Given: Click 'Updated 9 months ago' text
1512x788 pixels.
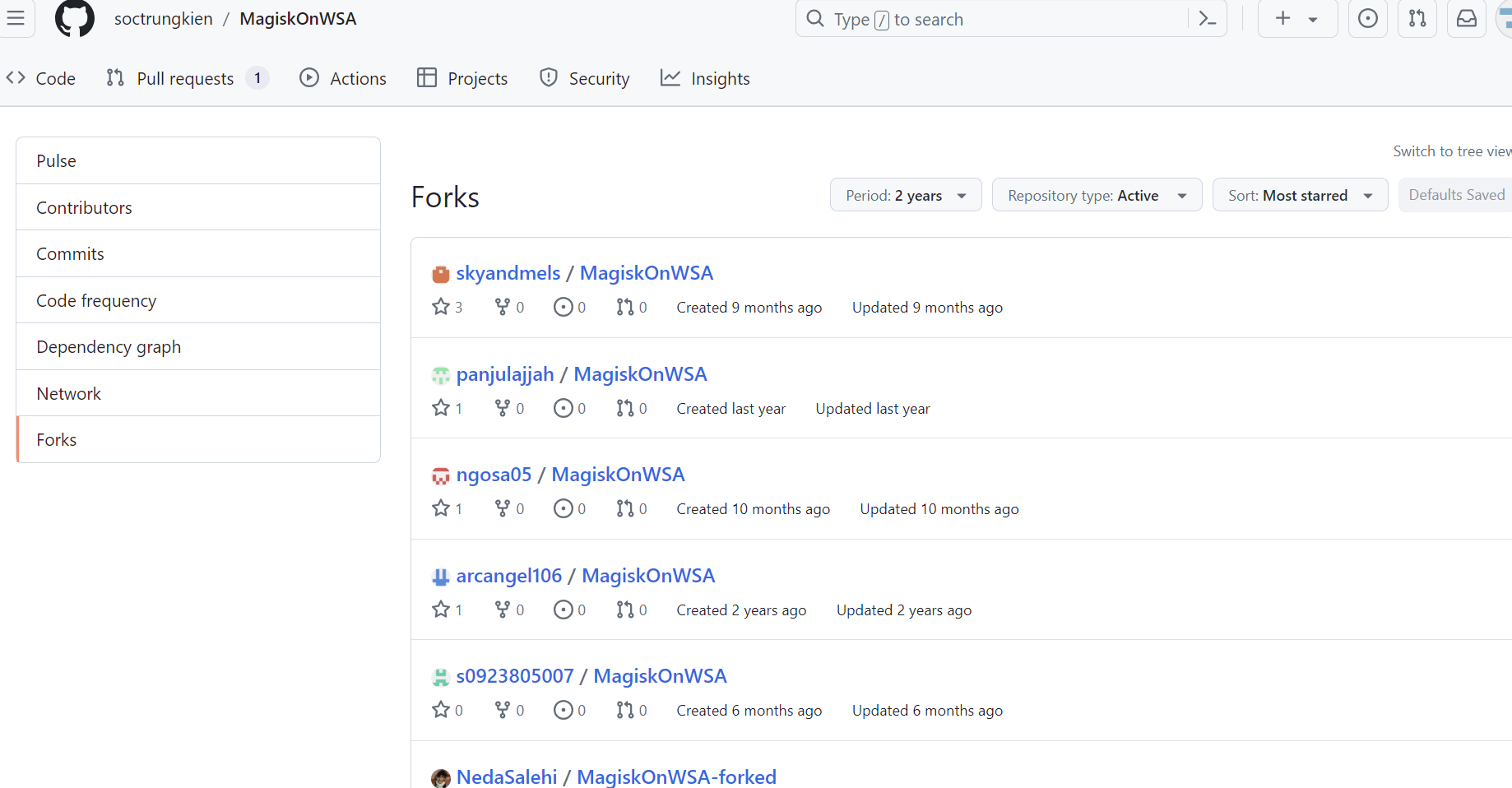Looking at the screenshot, I should click(x=927, y=308).
